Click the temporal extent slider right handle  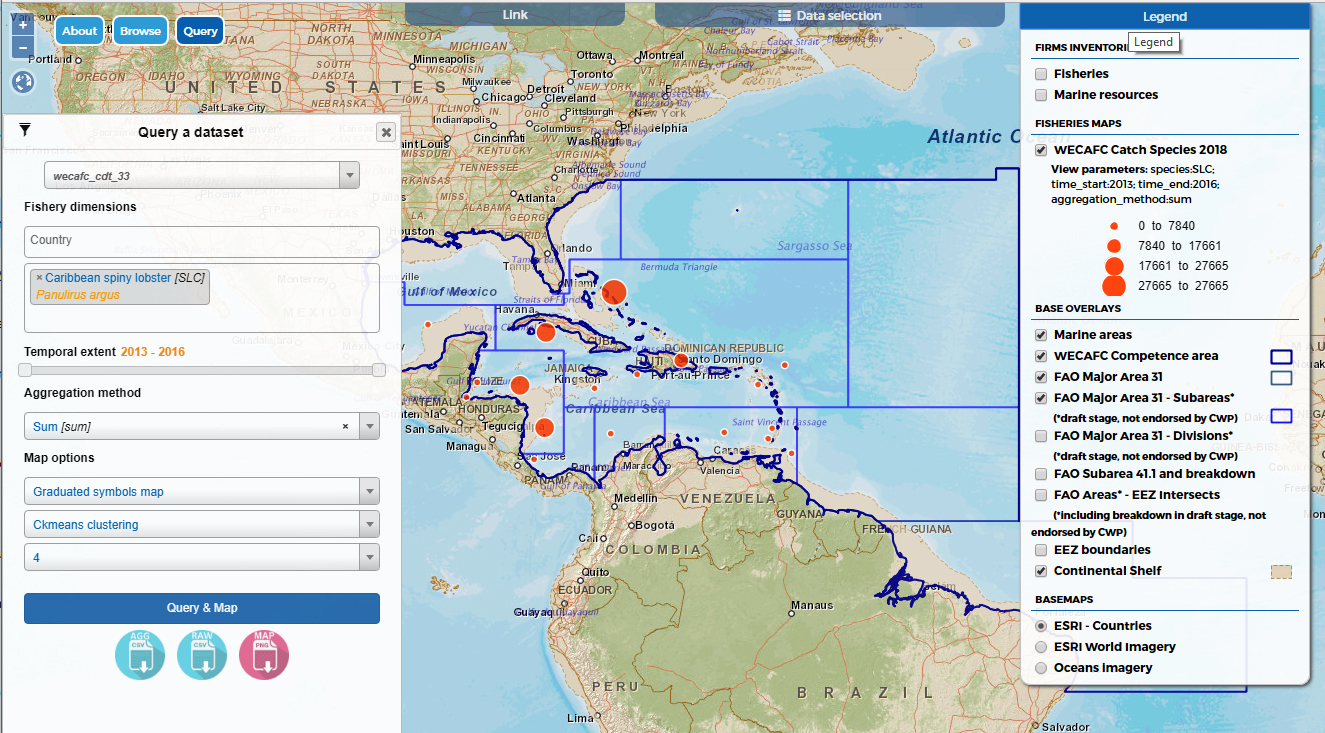tap(379, 370)
